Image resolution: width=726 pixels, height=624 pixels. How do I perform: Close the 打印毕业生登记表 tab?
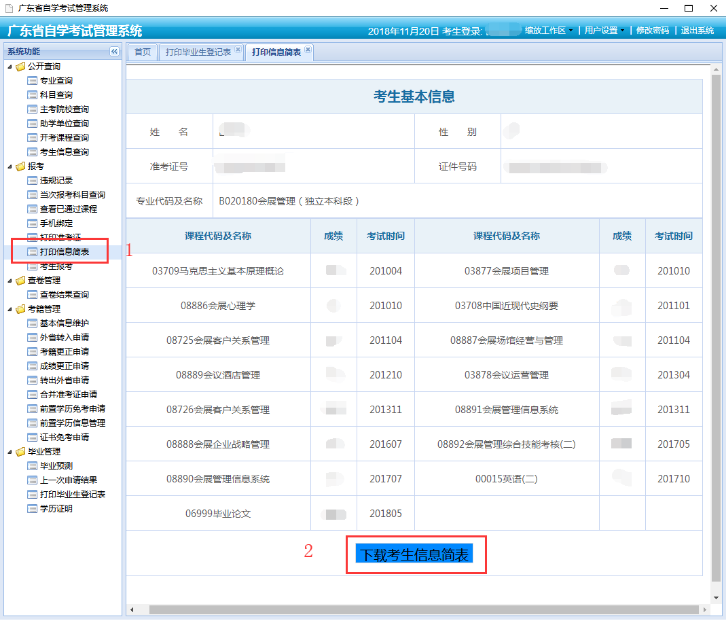[238, 49]
